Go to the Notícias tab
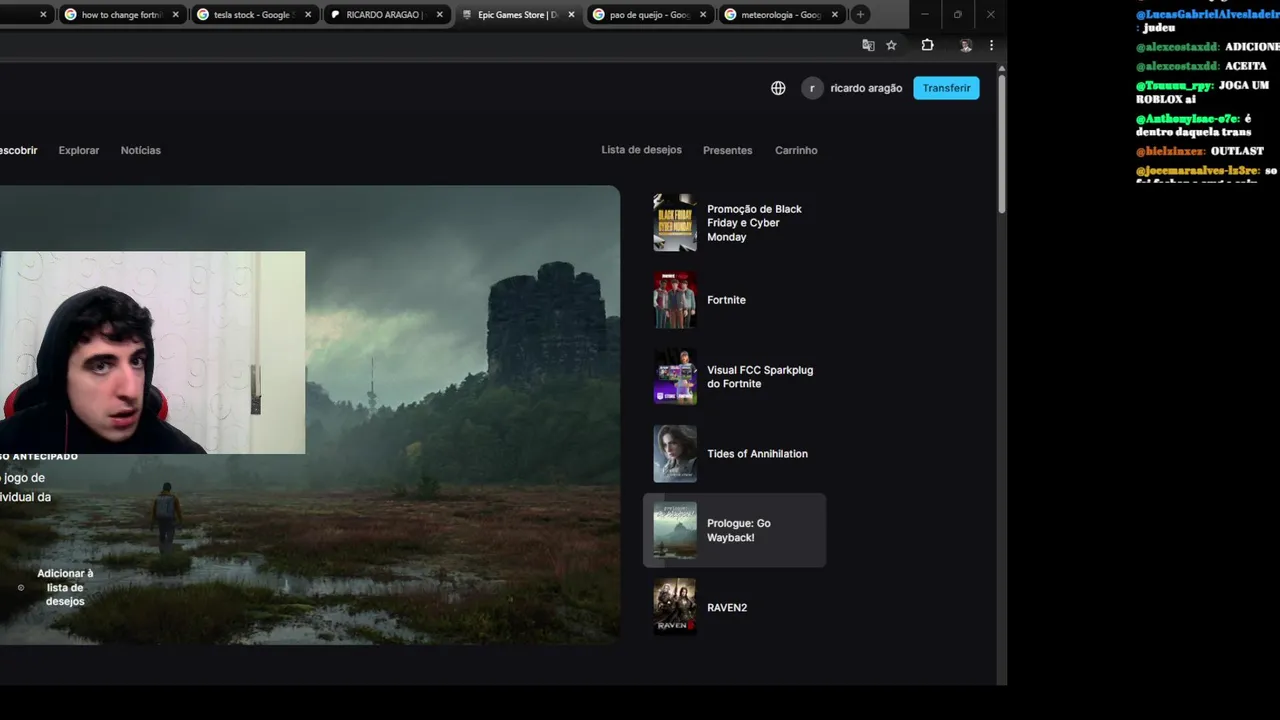Screen dimensions: 1280x720 141,150
